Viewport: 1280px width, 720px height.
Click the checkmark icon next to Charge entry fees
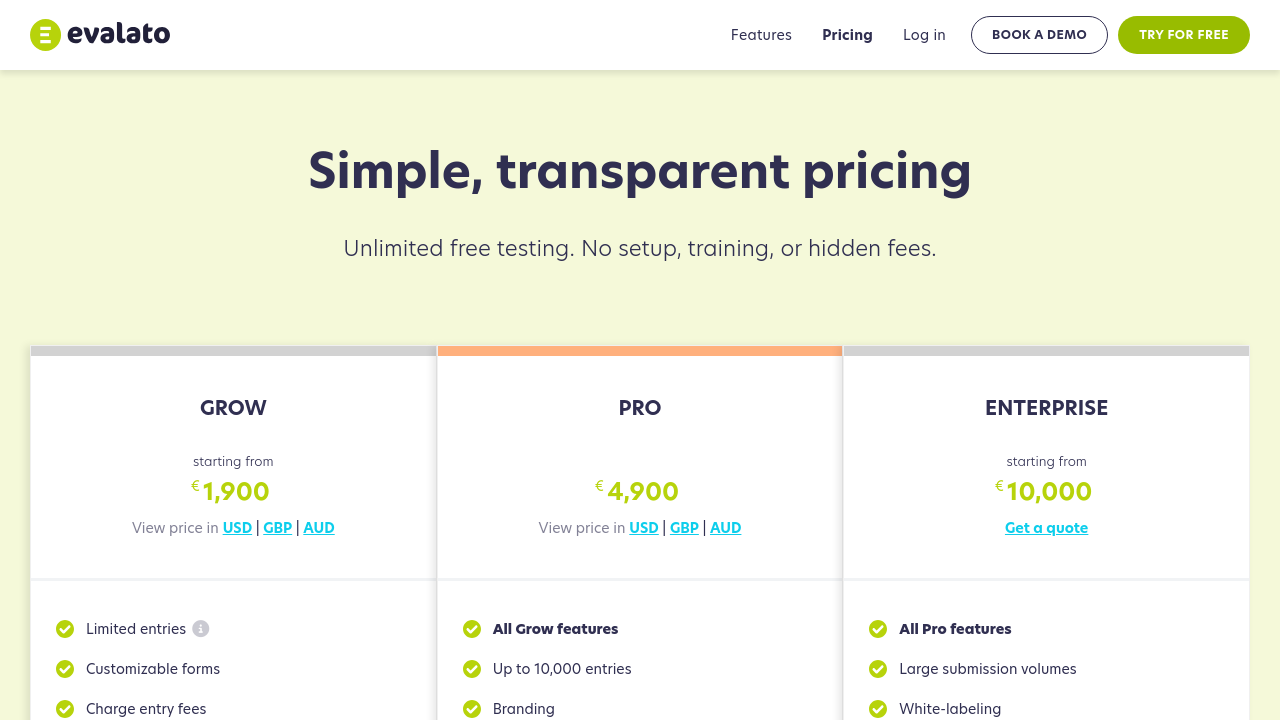[x=65, y=709]
